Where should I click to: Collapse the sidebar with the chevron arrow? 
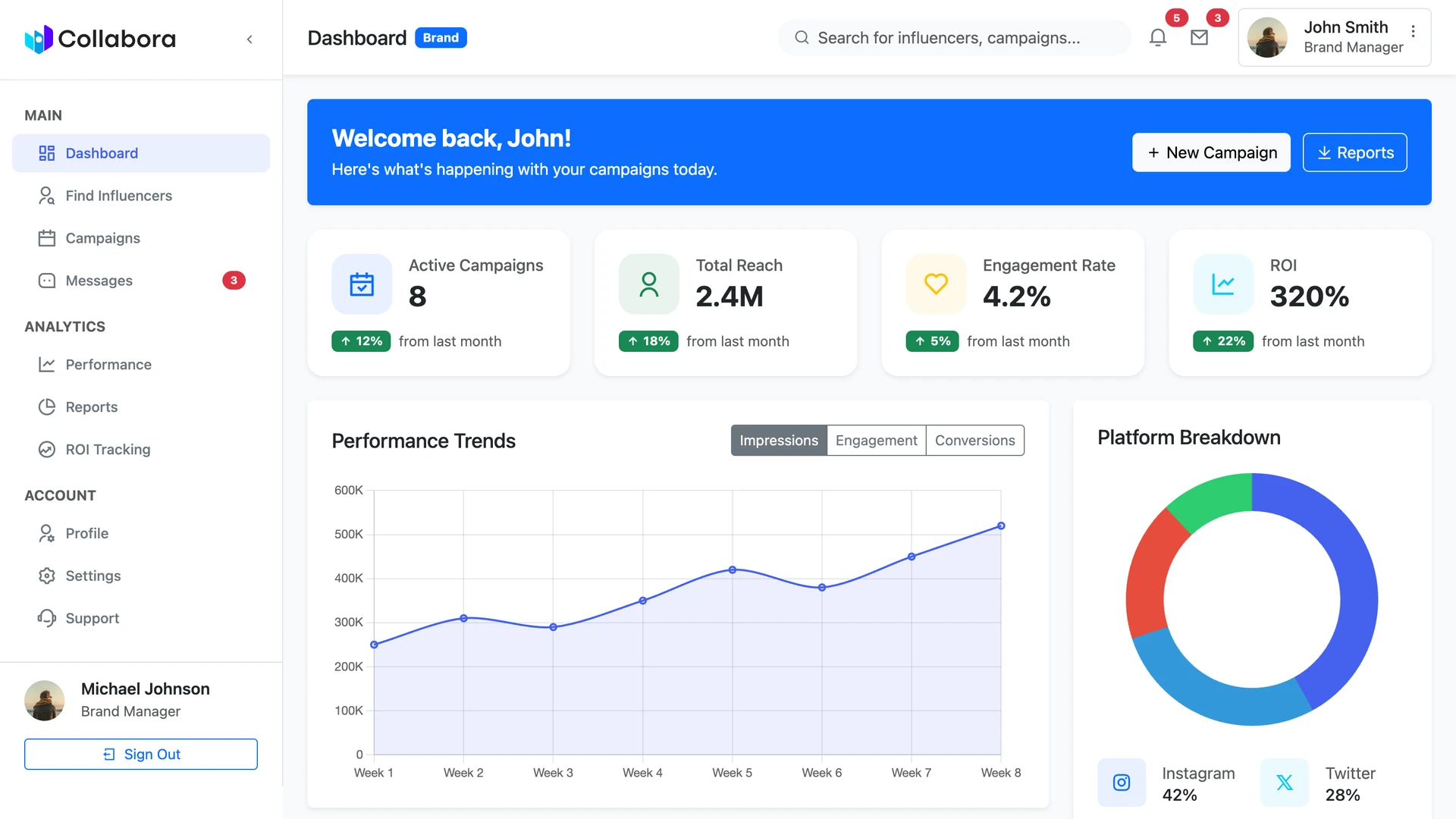click(x=249, y=39)
